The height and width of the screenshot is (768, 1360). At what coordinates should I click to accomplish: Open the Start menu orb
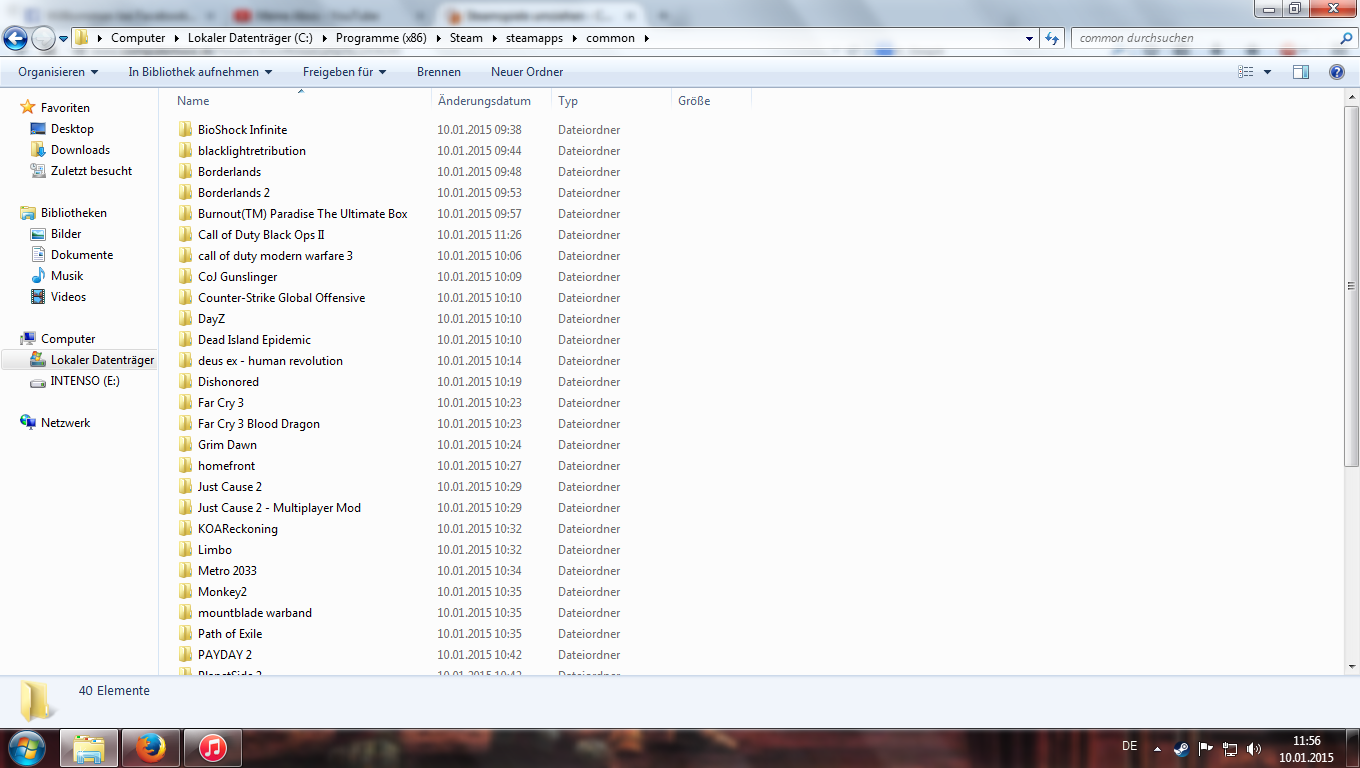26,748
